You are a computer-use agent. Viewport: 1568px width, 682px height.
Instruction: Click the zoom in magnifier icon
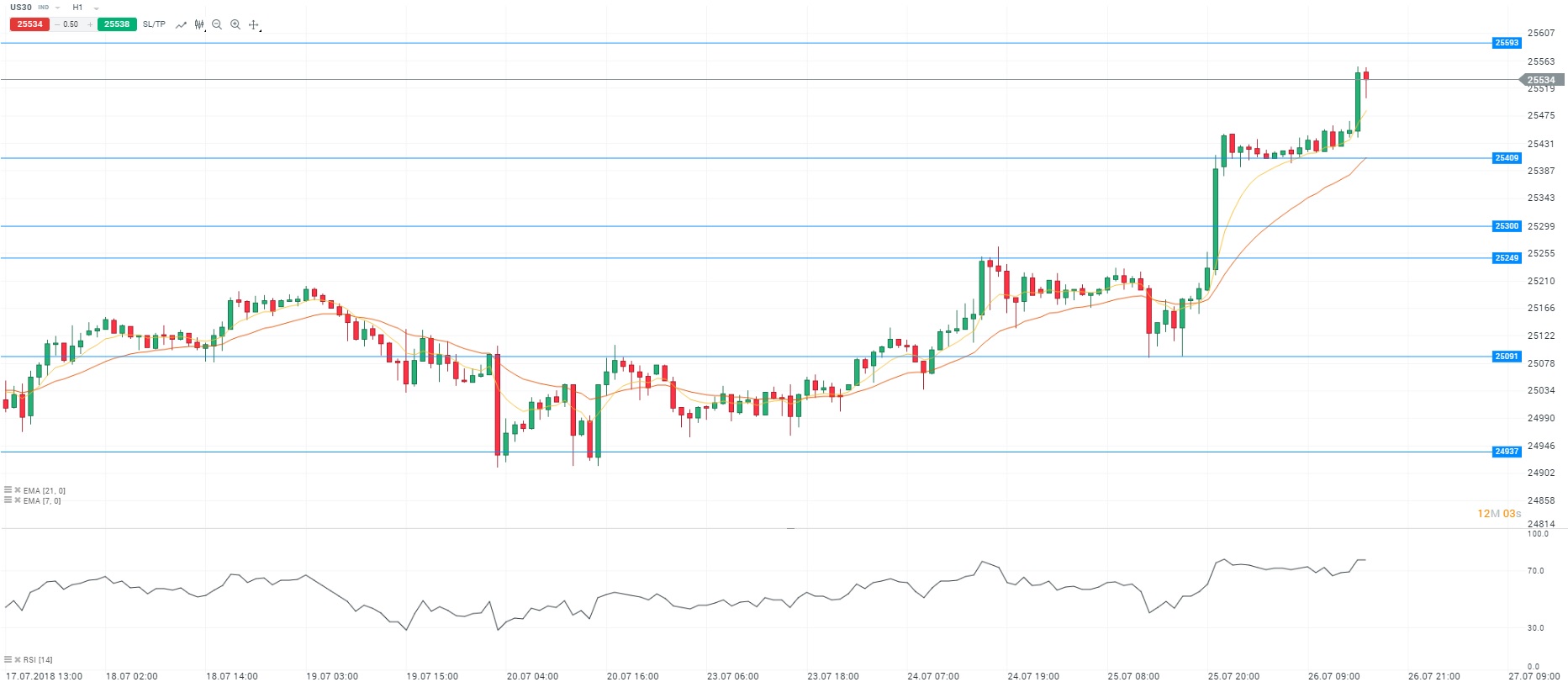pos(235,24)
